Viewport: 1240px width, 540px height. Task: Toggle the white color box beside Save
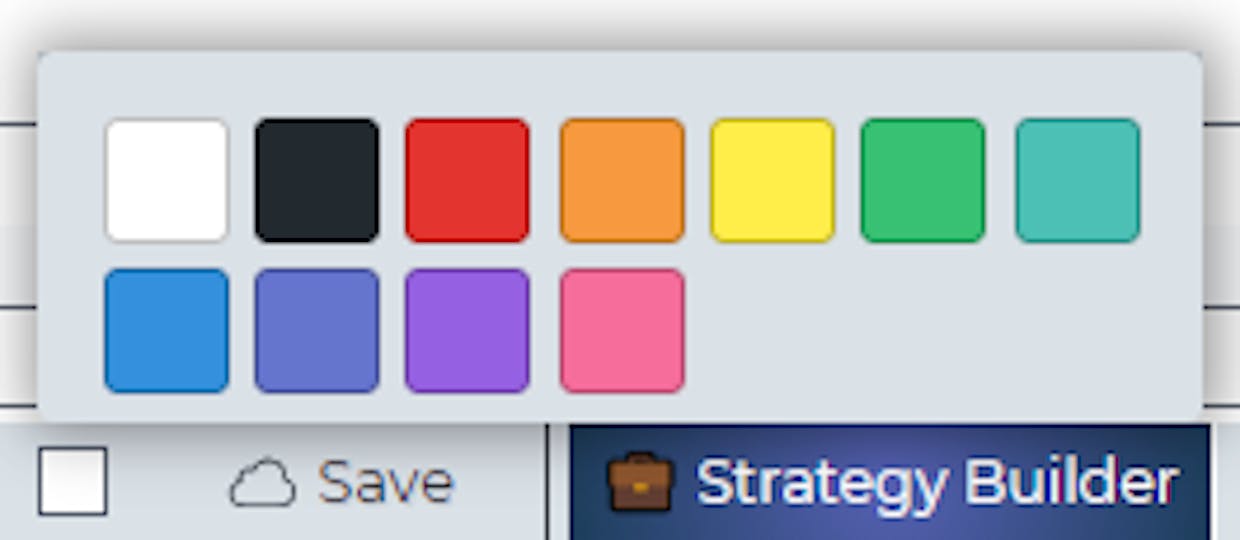[73, 481]
